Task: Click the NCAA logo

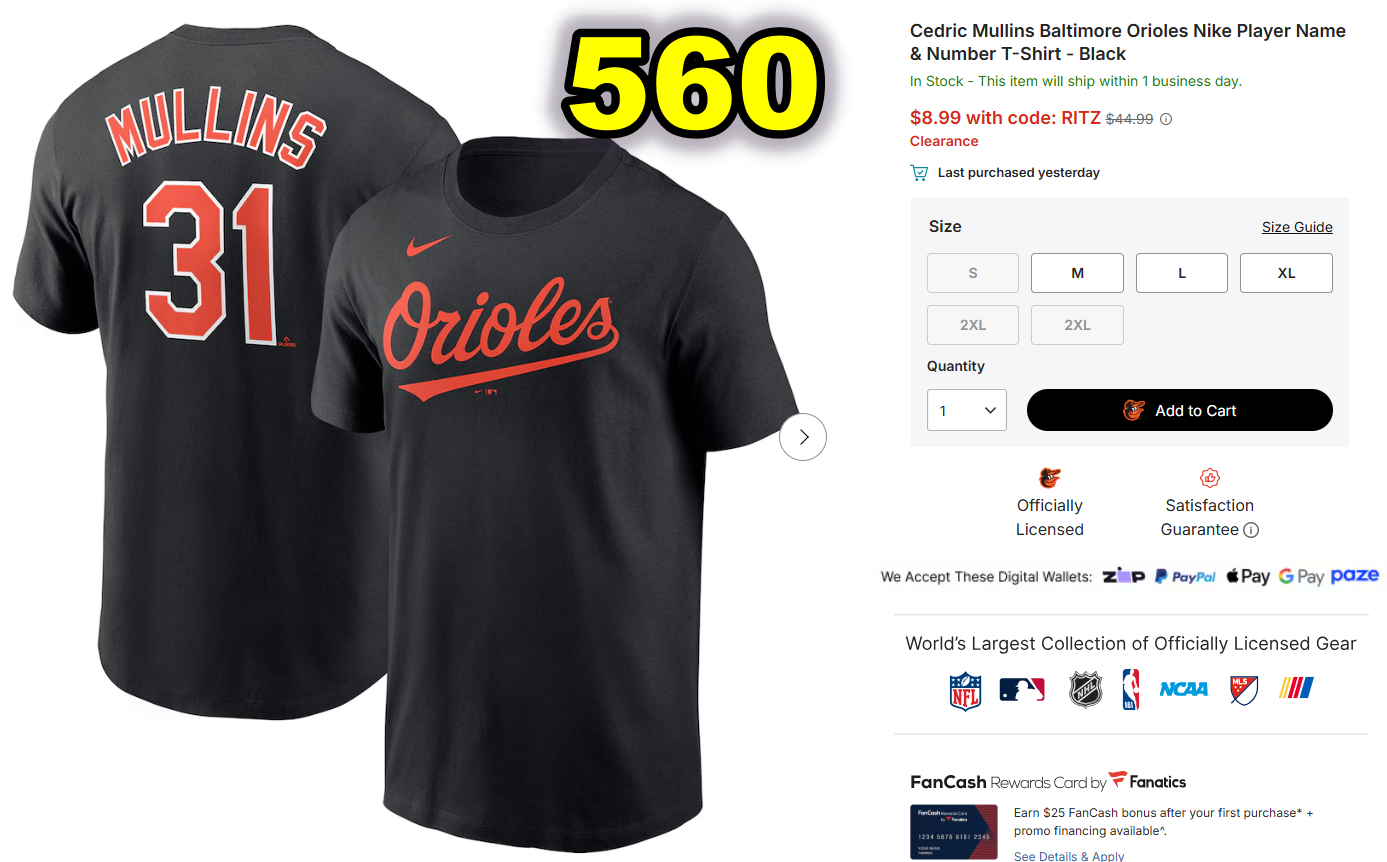Action: point(1184,689)
